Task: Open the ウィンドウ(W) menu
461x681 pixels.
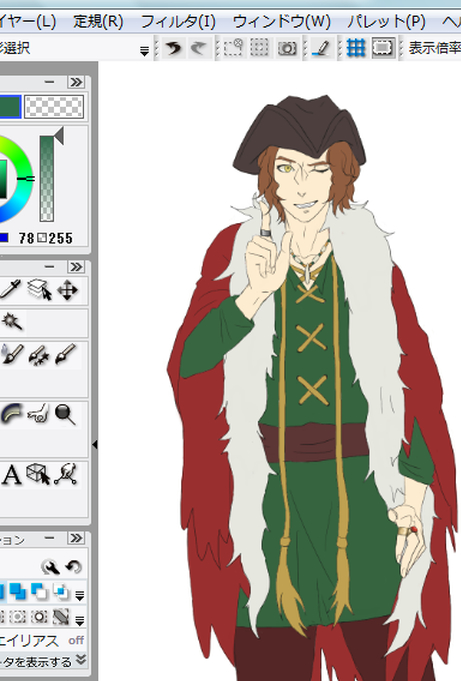Action: pos(282,21)
